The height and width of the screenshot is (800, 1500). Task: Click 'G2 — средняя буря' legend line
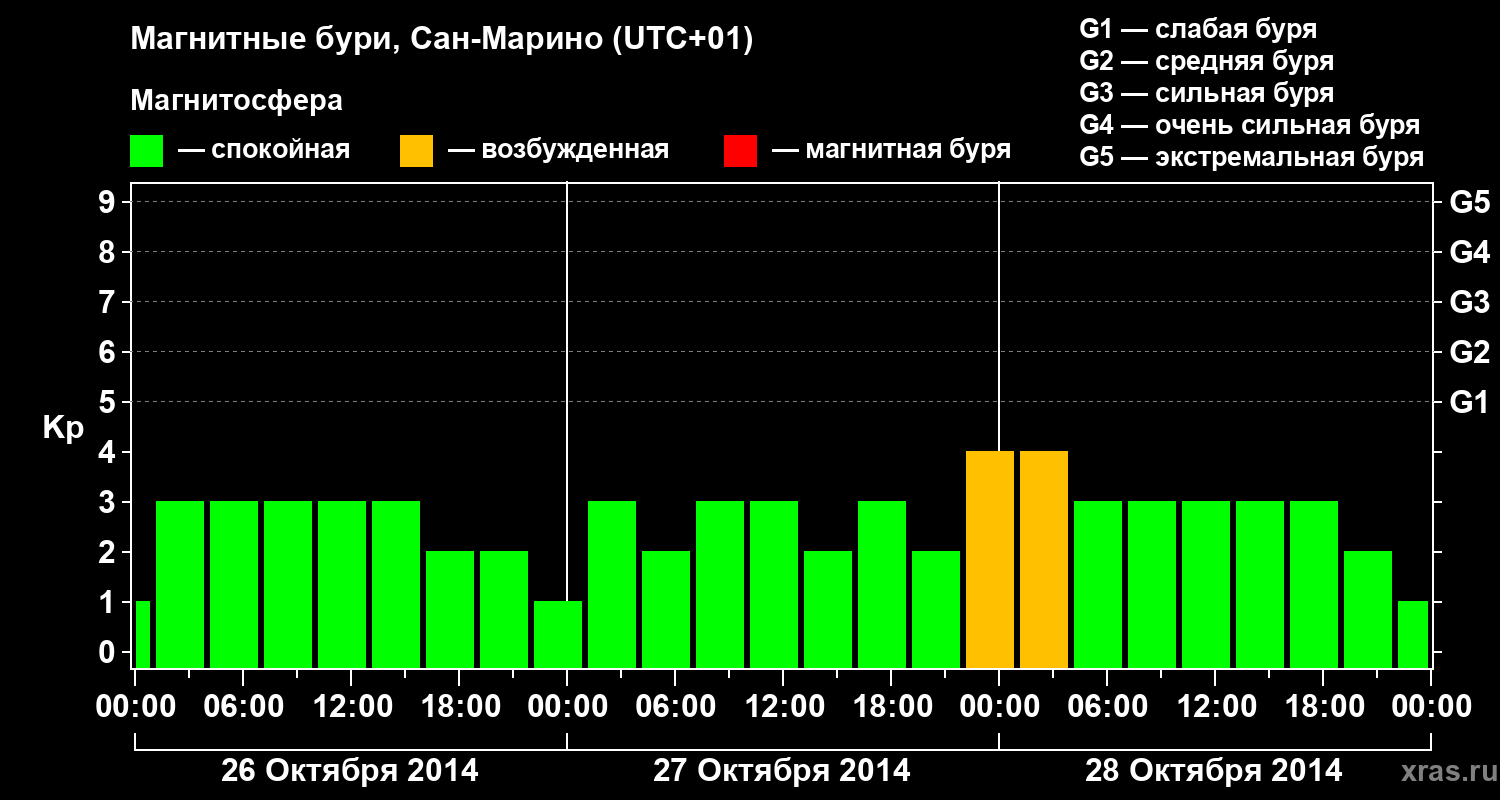[1207, 61]
